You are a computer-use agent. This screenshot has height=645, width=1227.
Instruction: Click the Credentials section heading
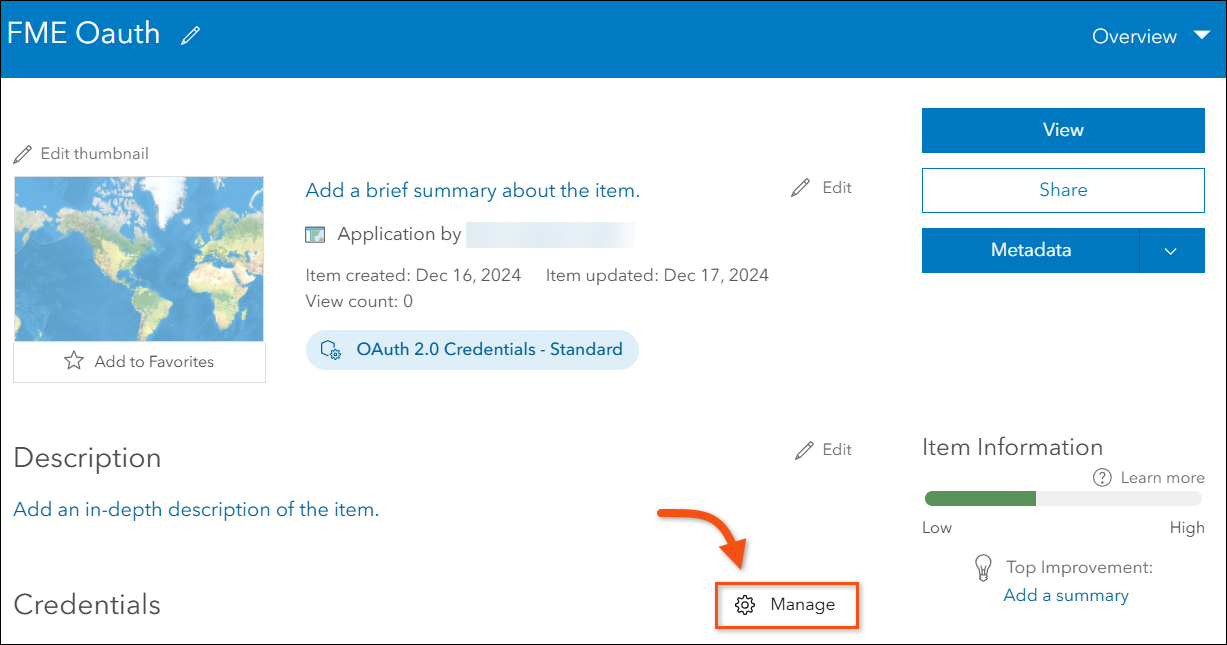pos(87,605)
